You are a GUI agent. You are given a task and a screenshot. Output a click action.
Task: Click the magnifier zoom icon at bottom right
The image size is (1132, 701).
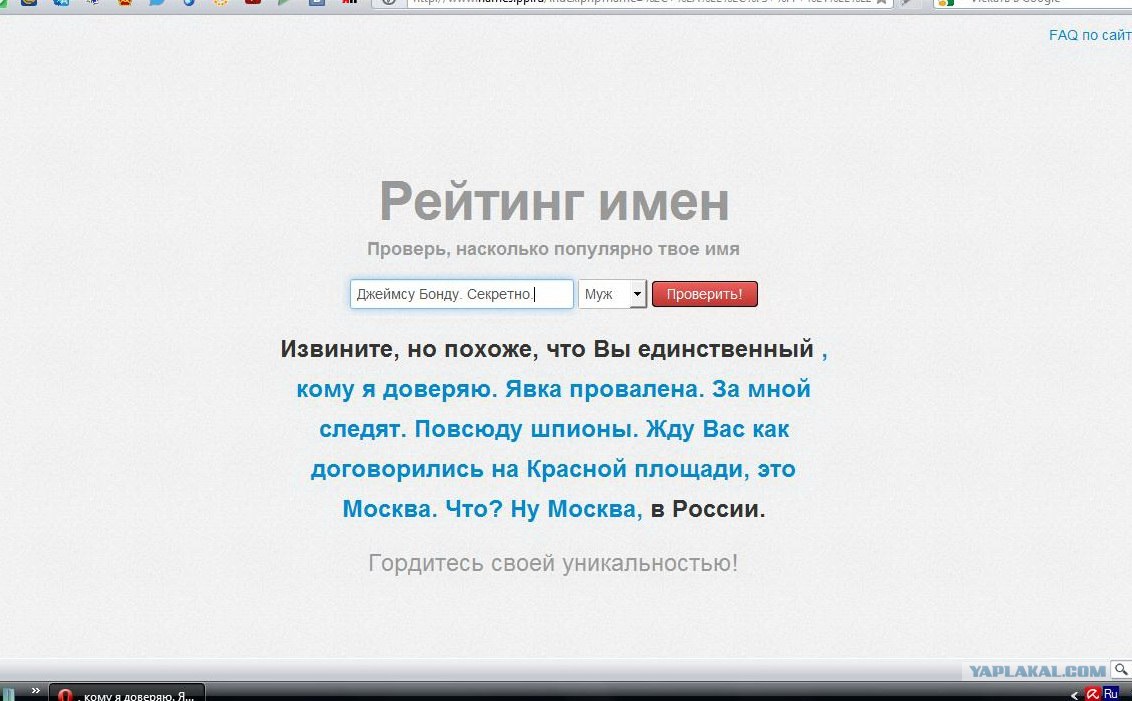(x=1121, y=670)
